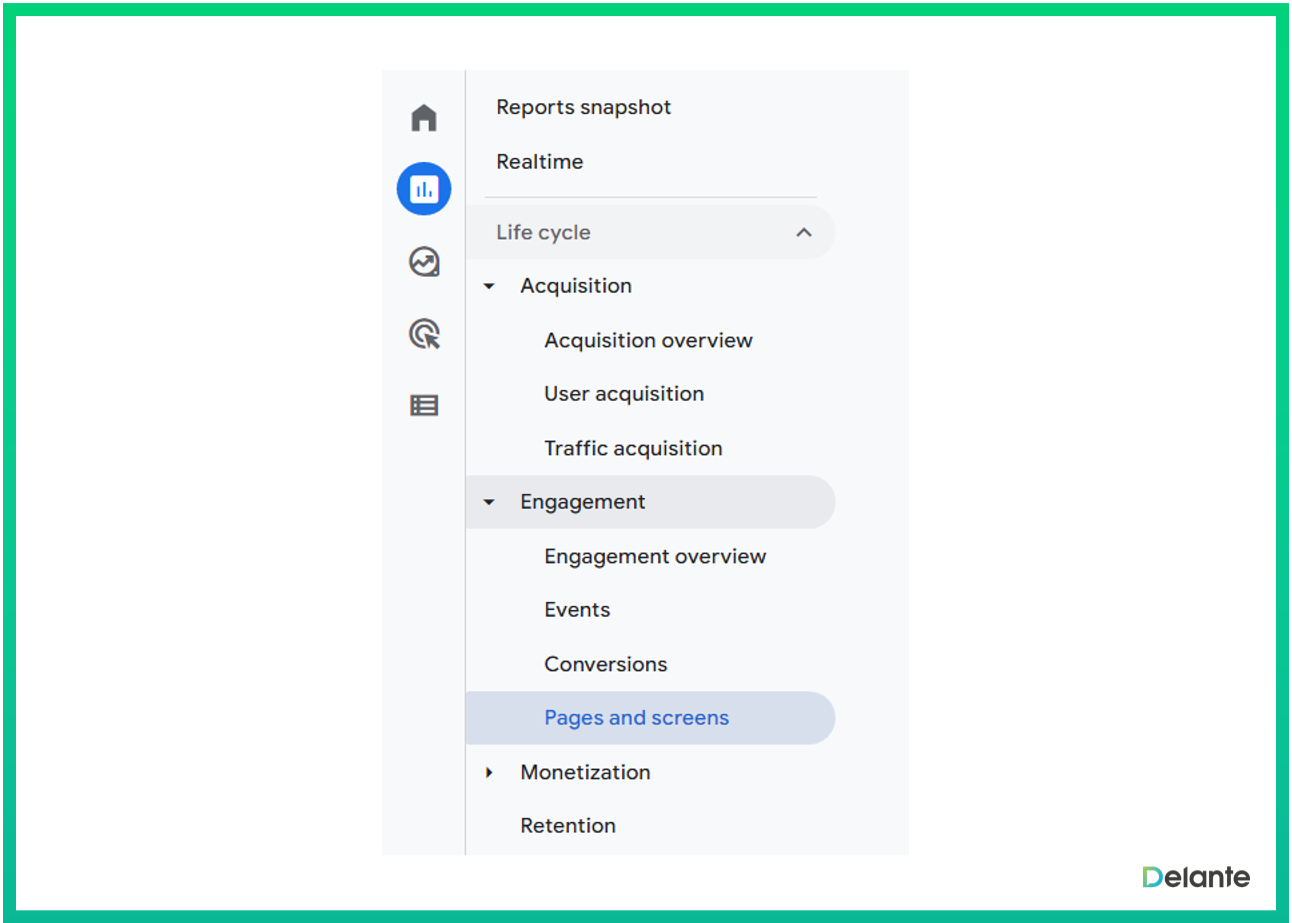Open the Home icon in the sidebar
Image resolution: width=1292 pixels, height=923 pixels.
click(x=424, y=118)
